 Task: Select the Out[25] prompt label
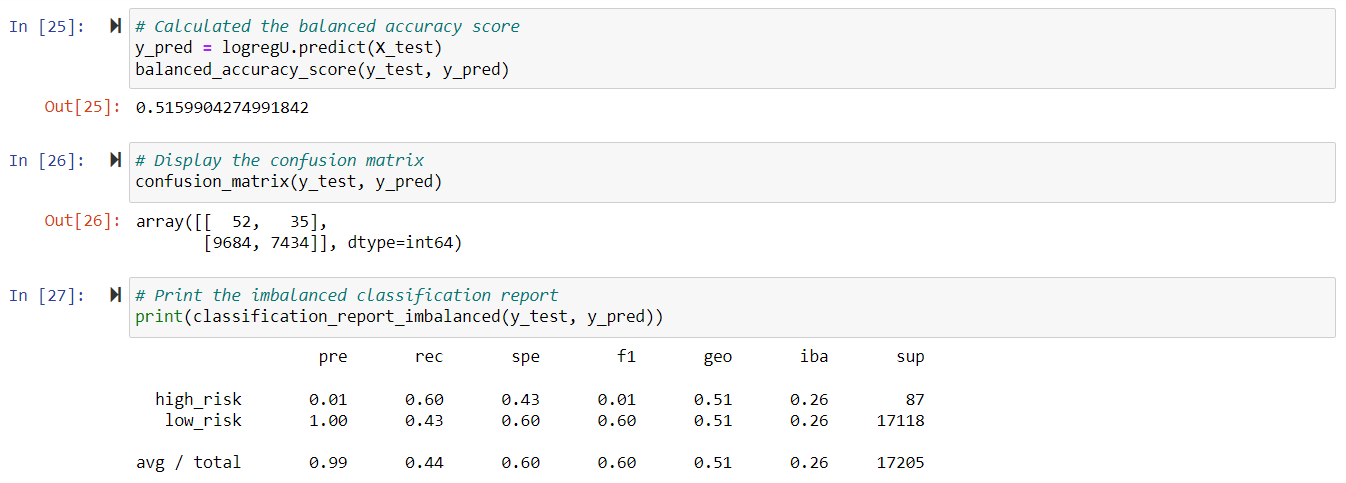(x=81, y=108)
